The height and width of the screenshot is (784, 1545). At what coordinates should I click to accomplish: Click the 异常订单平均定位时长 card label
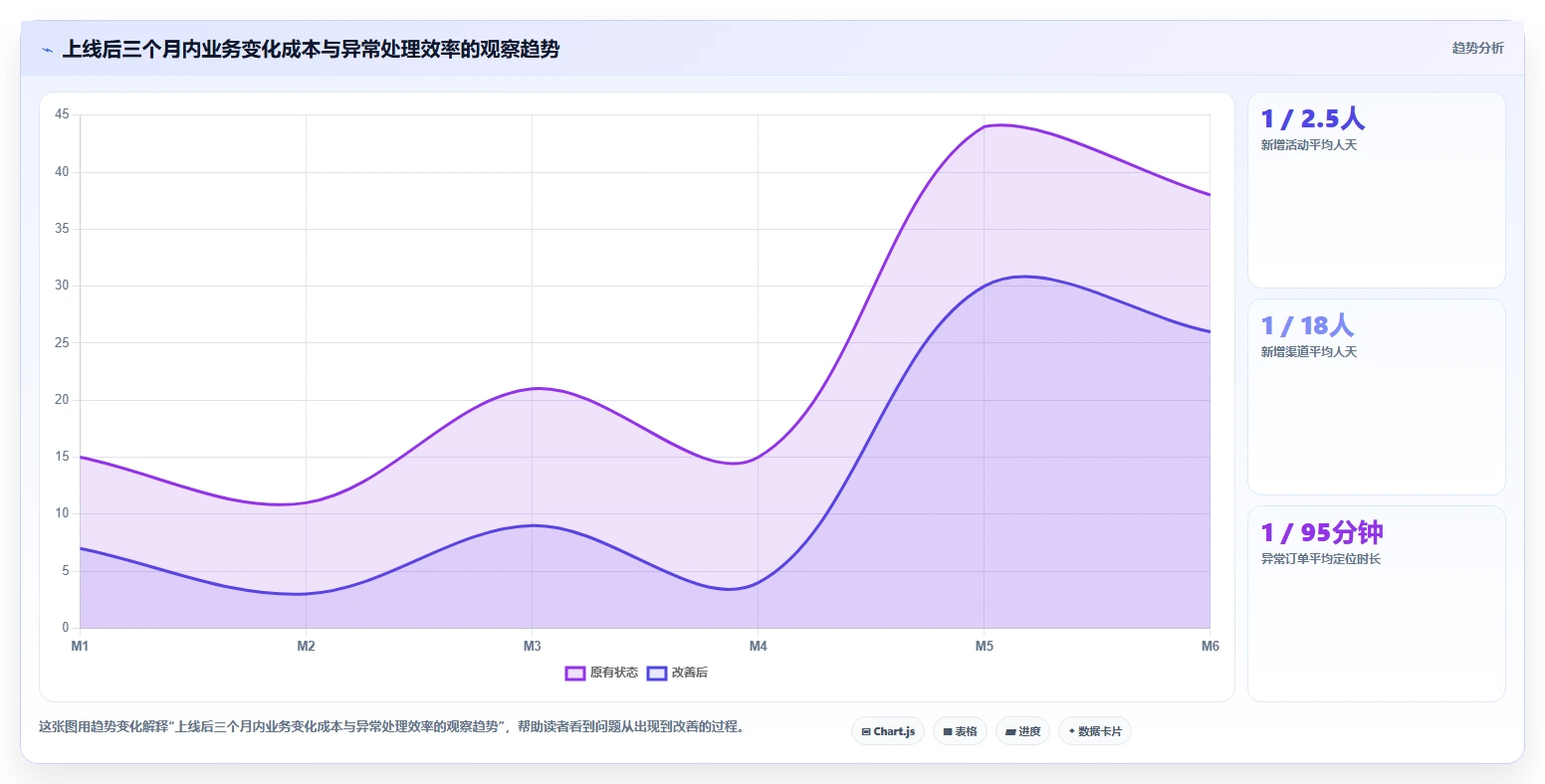[1320, 559]
